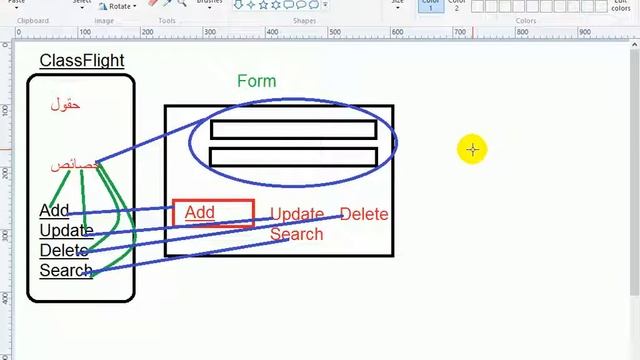Activate the Color 2 selector
This screenshot has width=640, height=360.
pos(456,5)
